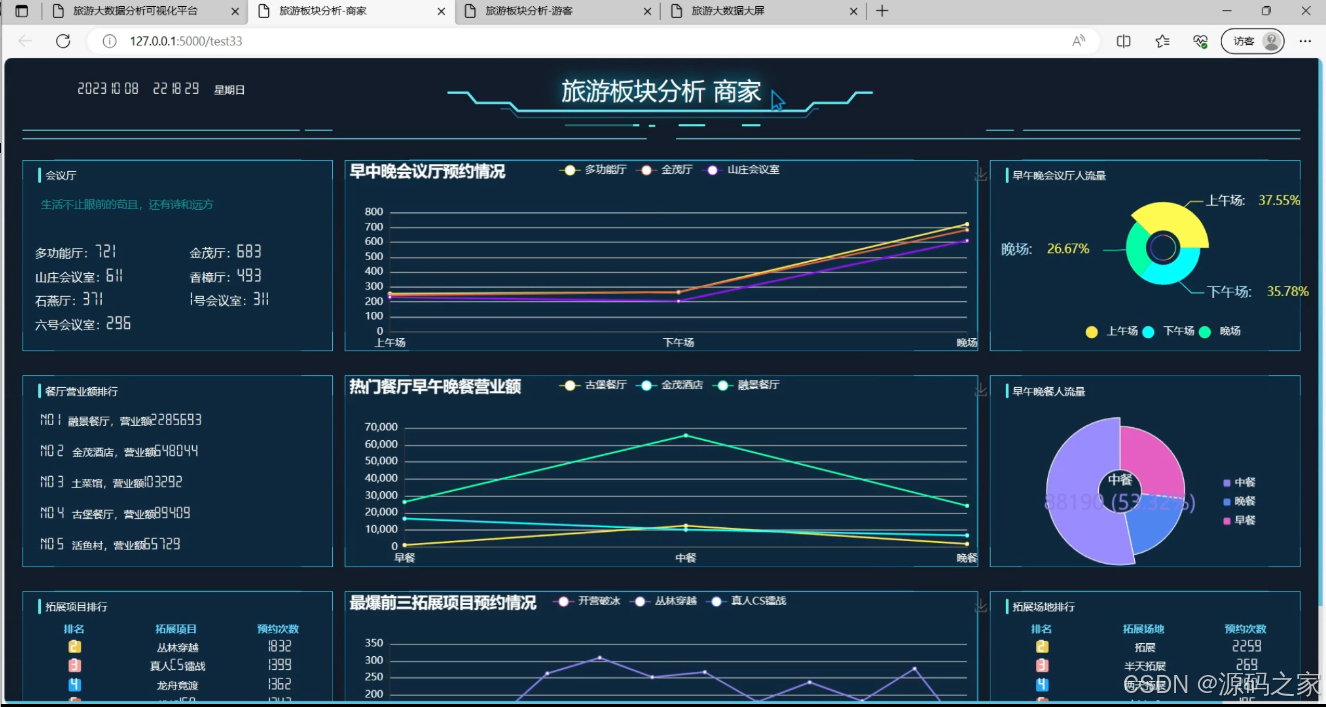Download the 早中晚会议厅预约情况 chart image
The width and height of the screenshot is (1326, 707).
click(x=981, y=174)
